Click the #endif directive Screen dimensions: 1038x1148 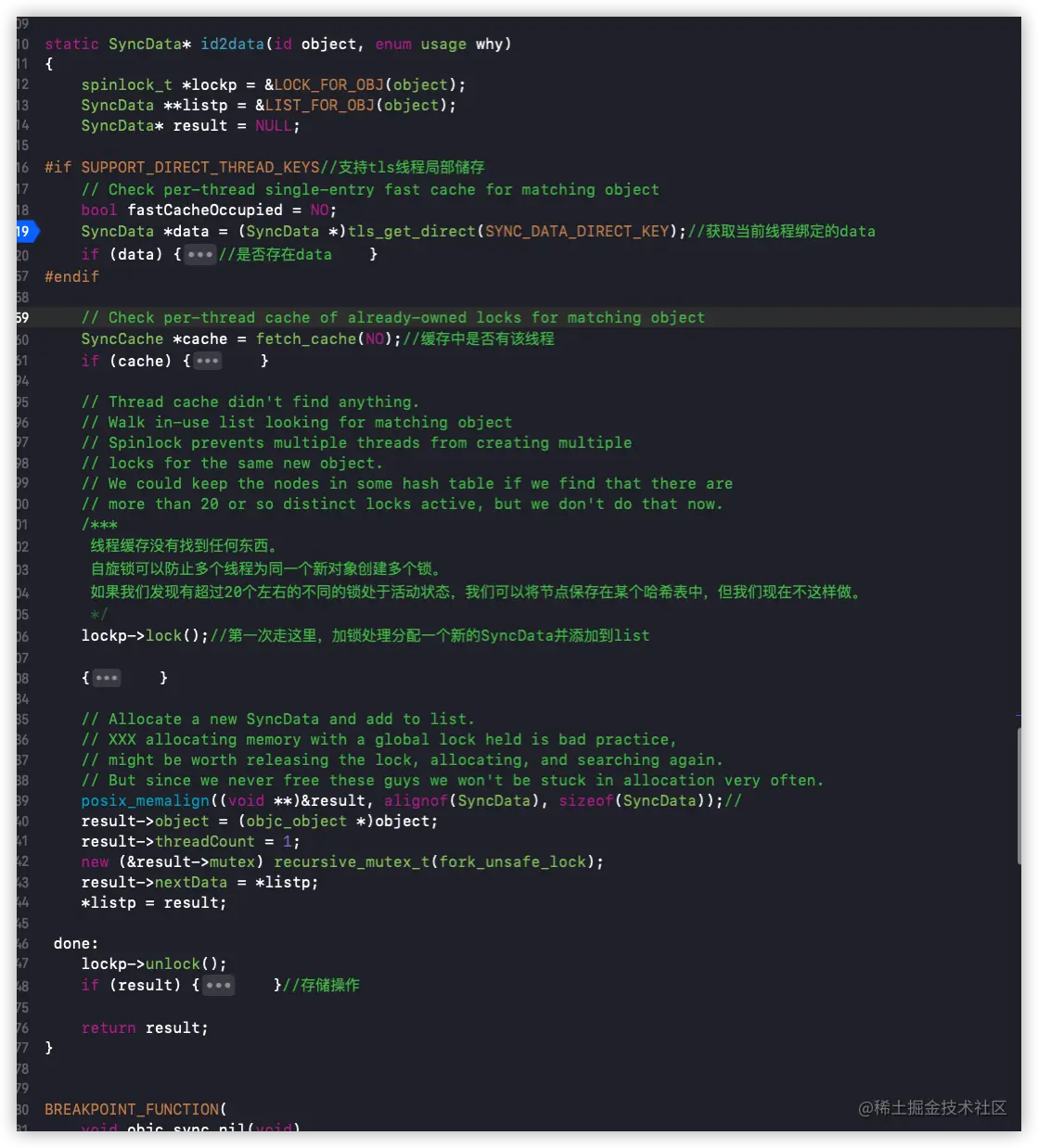tap(71, 276)
